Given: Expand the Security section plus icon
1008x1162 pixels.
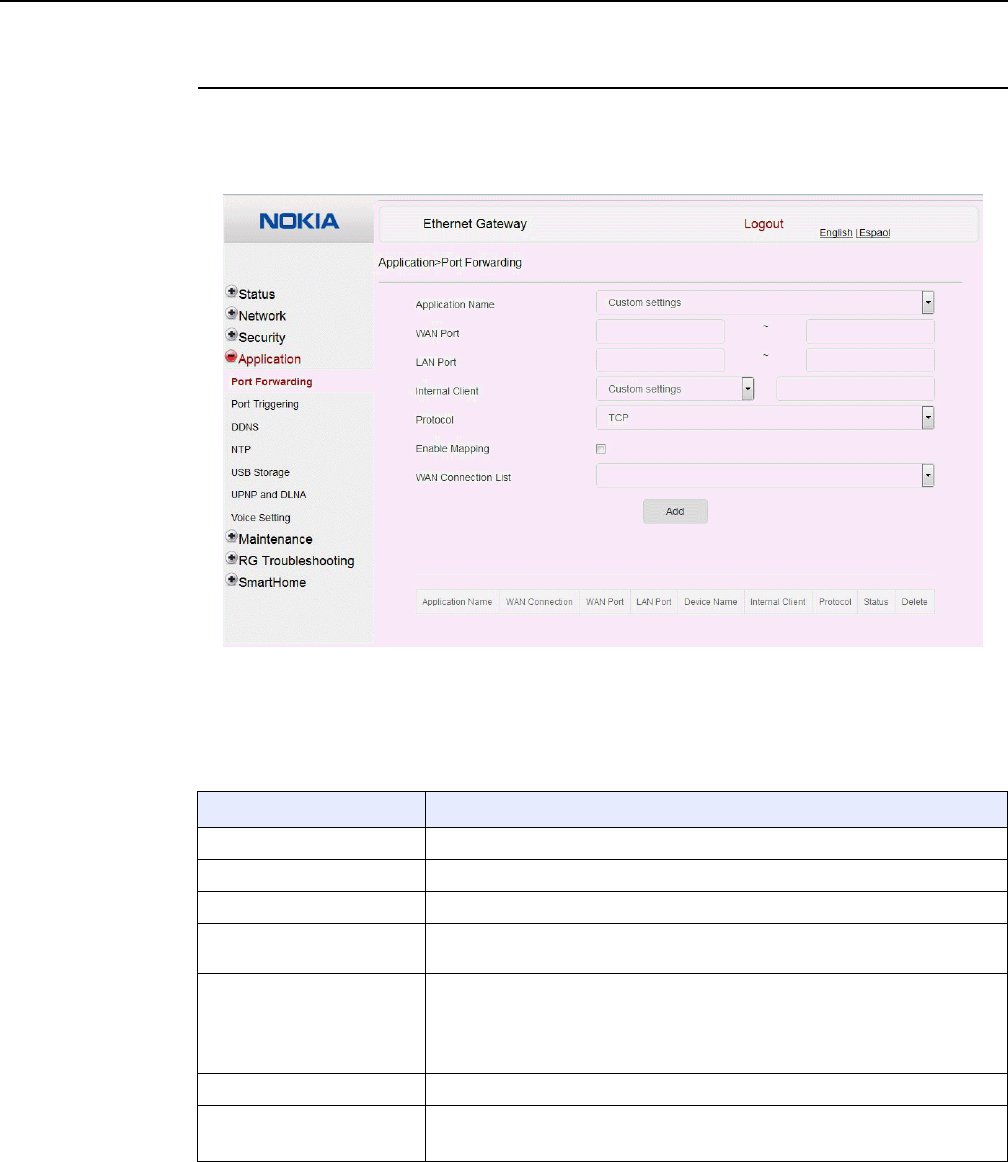Looking at the screenshot, I should point(231,335).
